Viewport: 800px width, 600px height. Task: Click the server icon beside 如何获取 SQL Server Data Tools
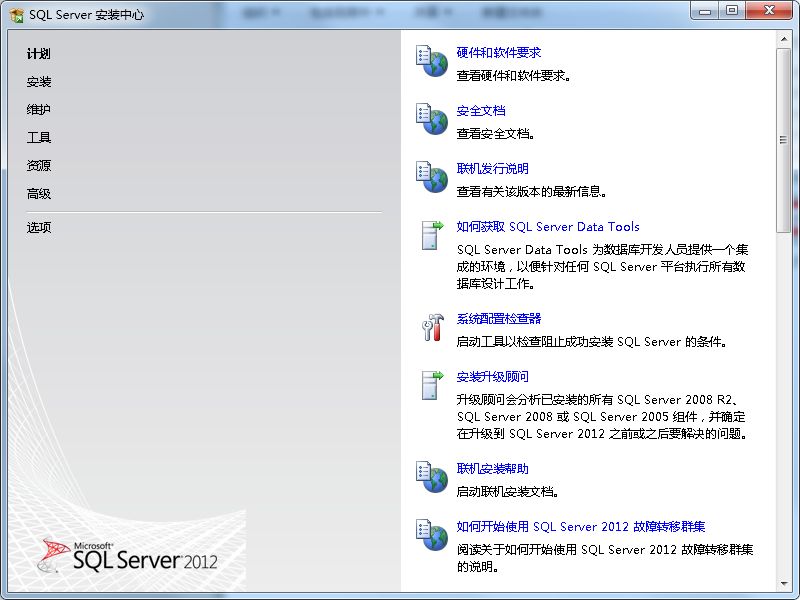[x=432, y=235]
